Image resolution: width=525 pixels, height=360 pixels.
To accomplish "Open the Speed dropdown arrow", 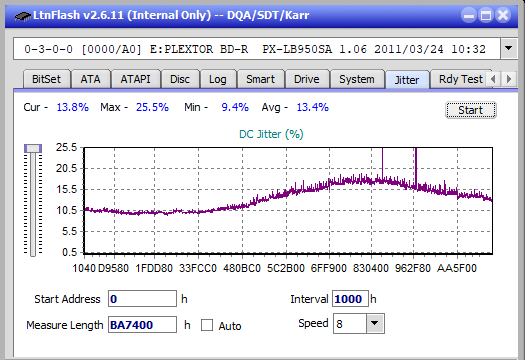I will point(375,323).
